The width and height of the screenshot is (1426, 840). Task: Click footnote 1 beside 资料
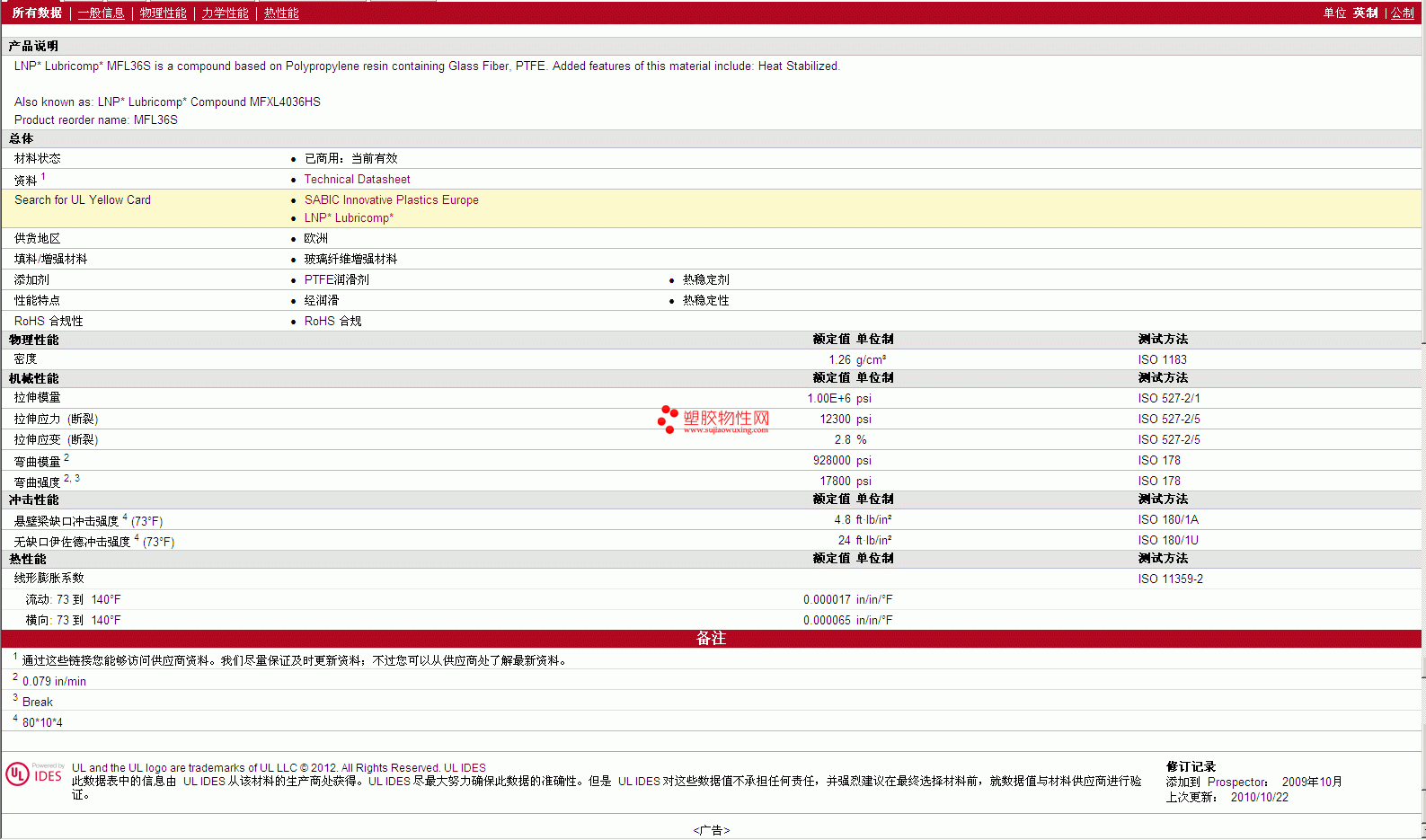point(43,177)
